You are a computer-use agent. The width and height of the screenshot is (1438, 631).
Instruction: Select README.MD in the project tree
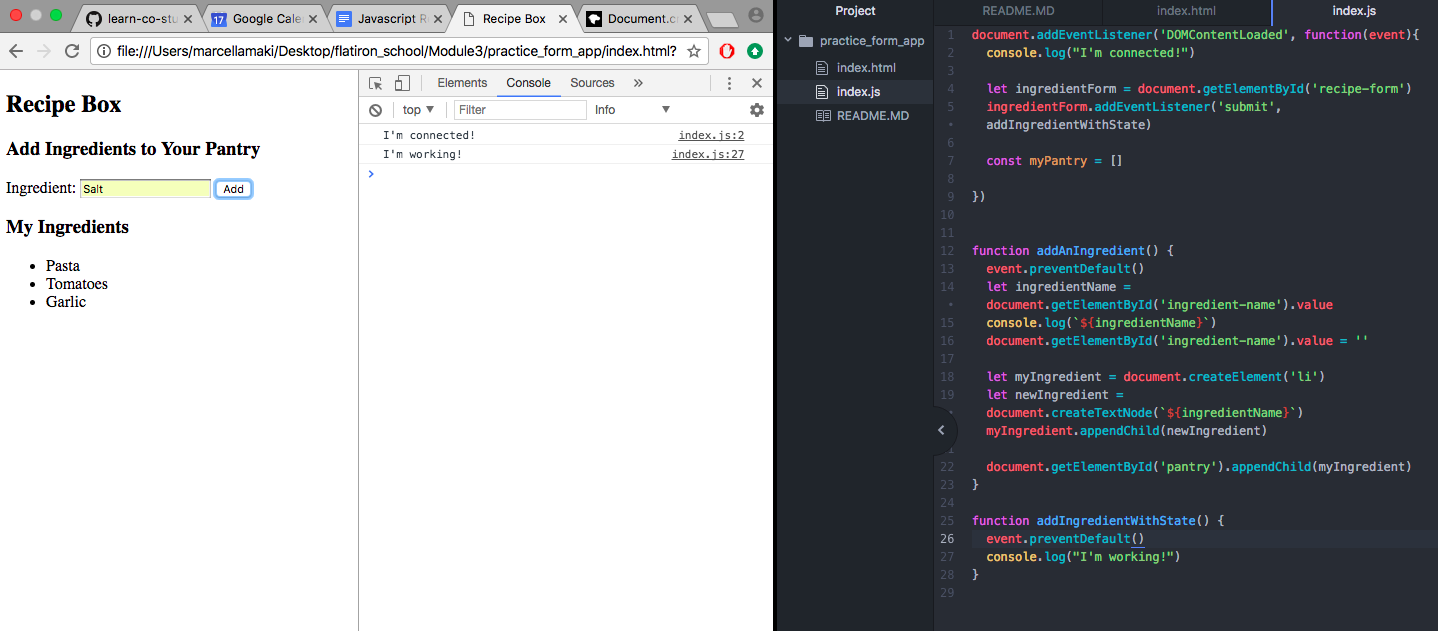click(872, 115)
